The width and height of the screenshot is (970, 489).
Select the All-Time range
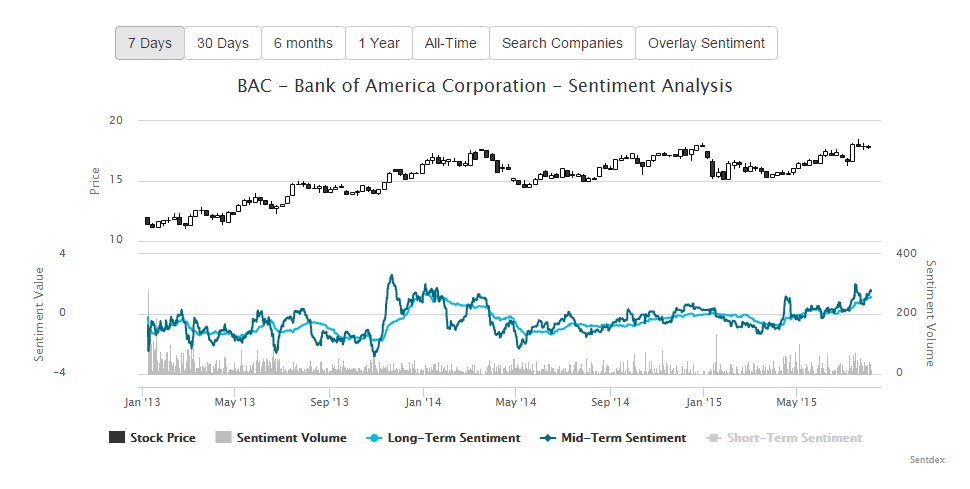pyautogui.click(x=450, y=43)
